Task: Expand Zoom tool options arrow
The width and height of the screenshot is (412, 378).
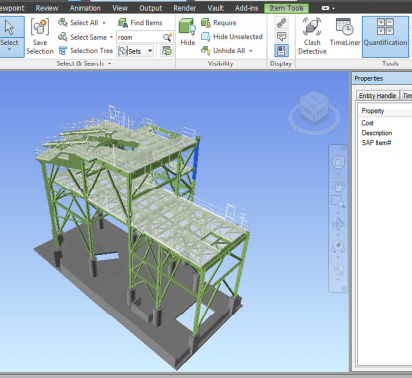Action: pos(338,213)
